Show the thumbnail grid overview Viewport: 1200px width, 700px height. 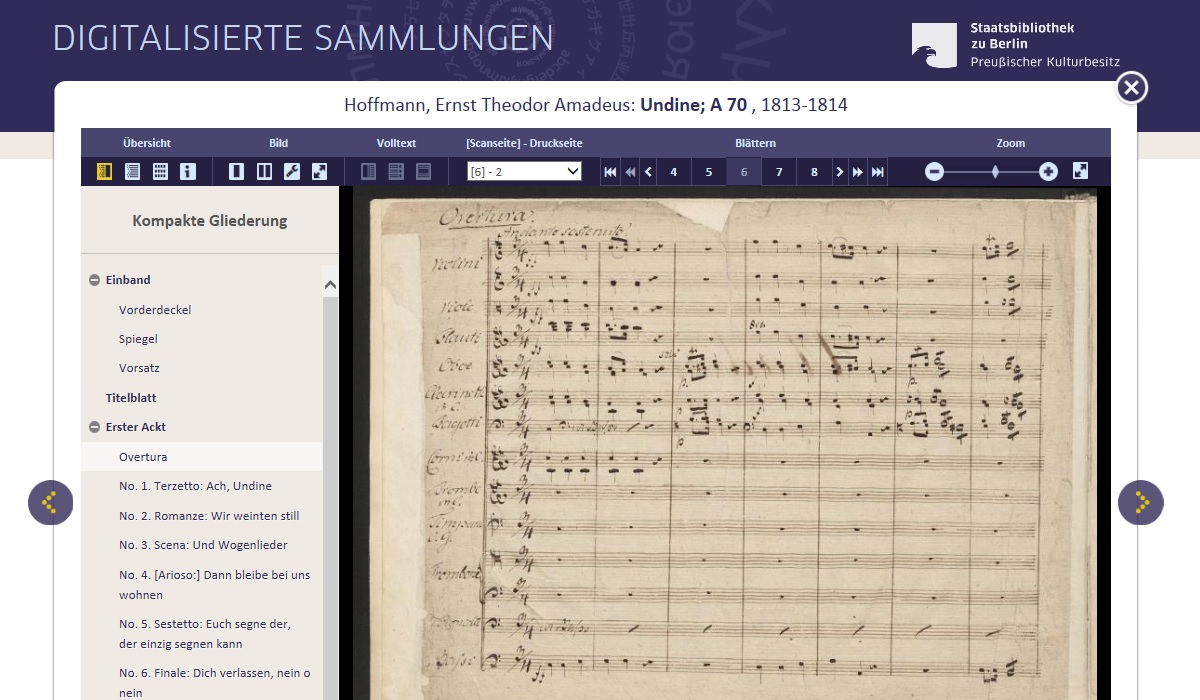(160, 171)
